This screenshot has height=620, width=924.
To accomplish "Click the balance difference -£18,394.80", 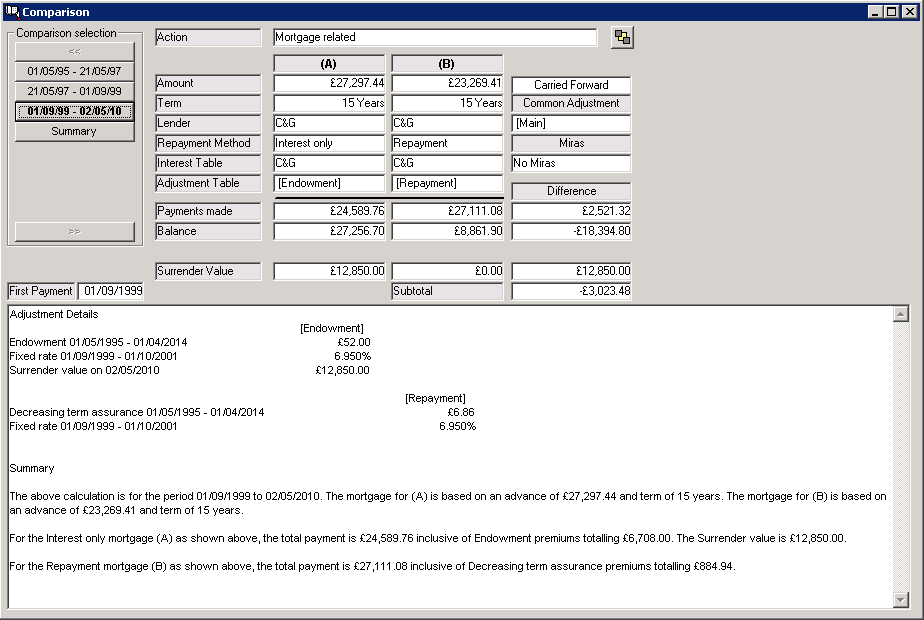I will 571,231.
